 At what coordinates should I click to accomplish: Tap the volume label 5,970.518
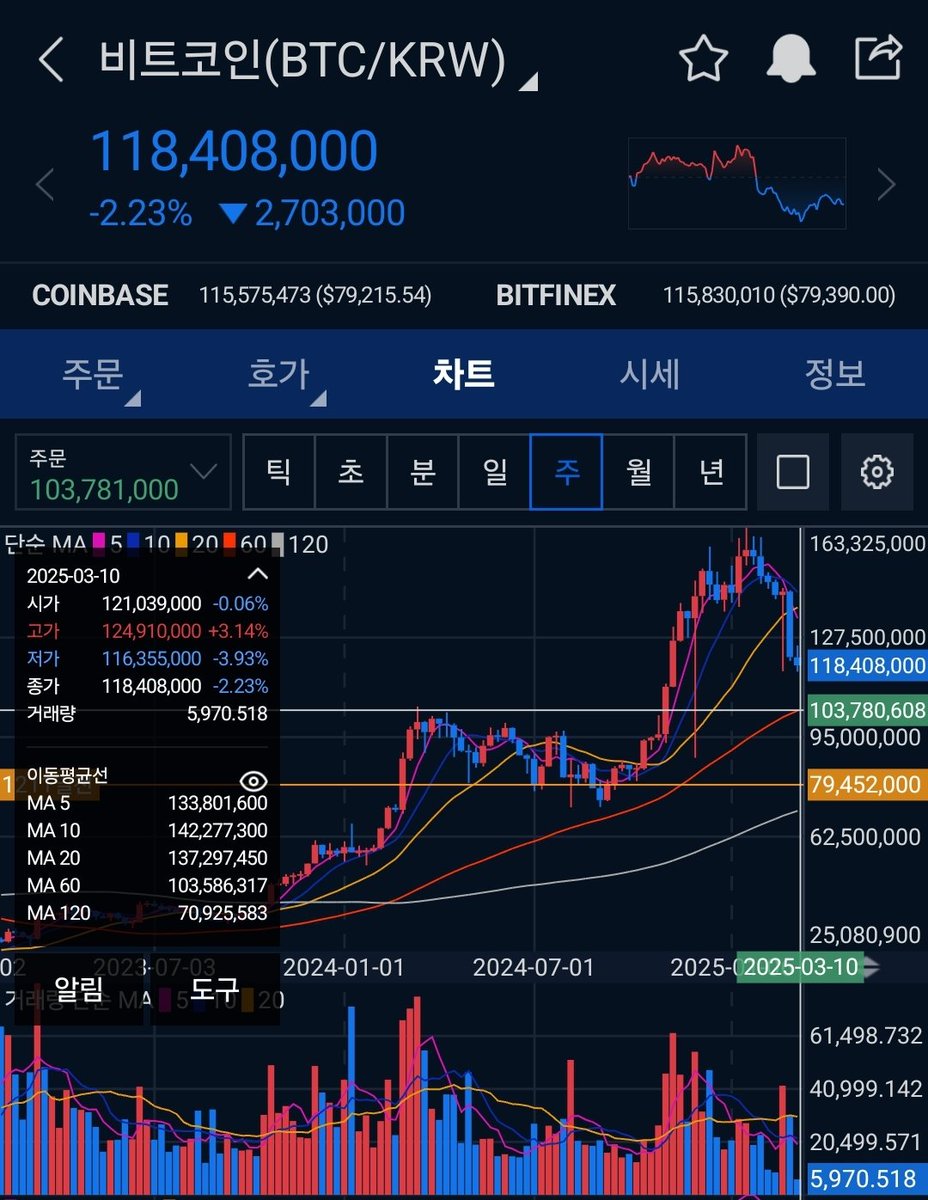[x=867, y=1178]
